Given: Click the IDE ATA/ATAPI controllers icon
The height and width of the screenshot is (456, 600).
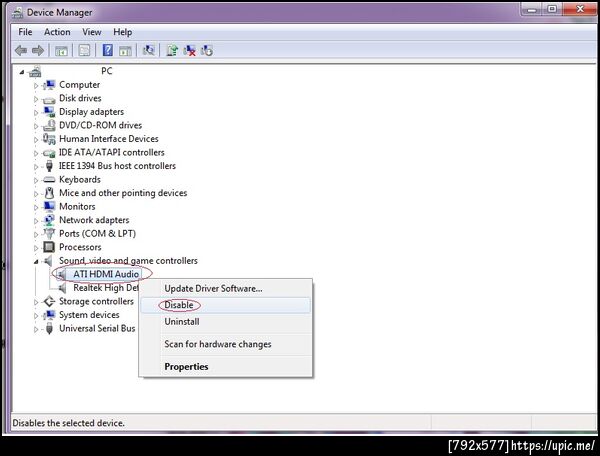Looking at the screenshot, I should [49, 153].
